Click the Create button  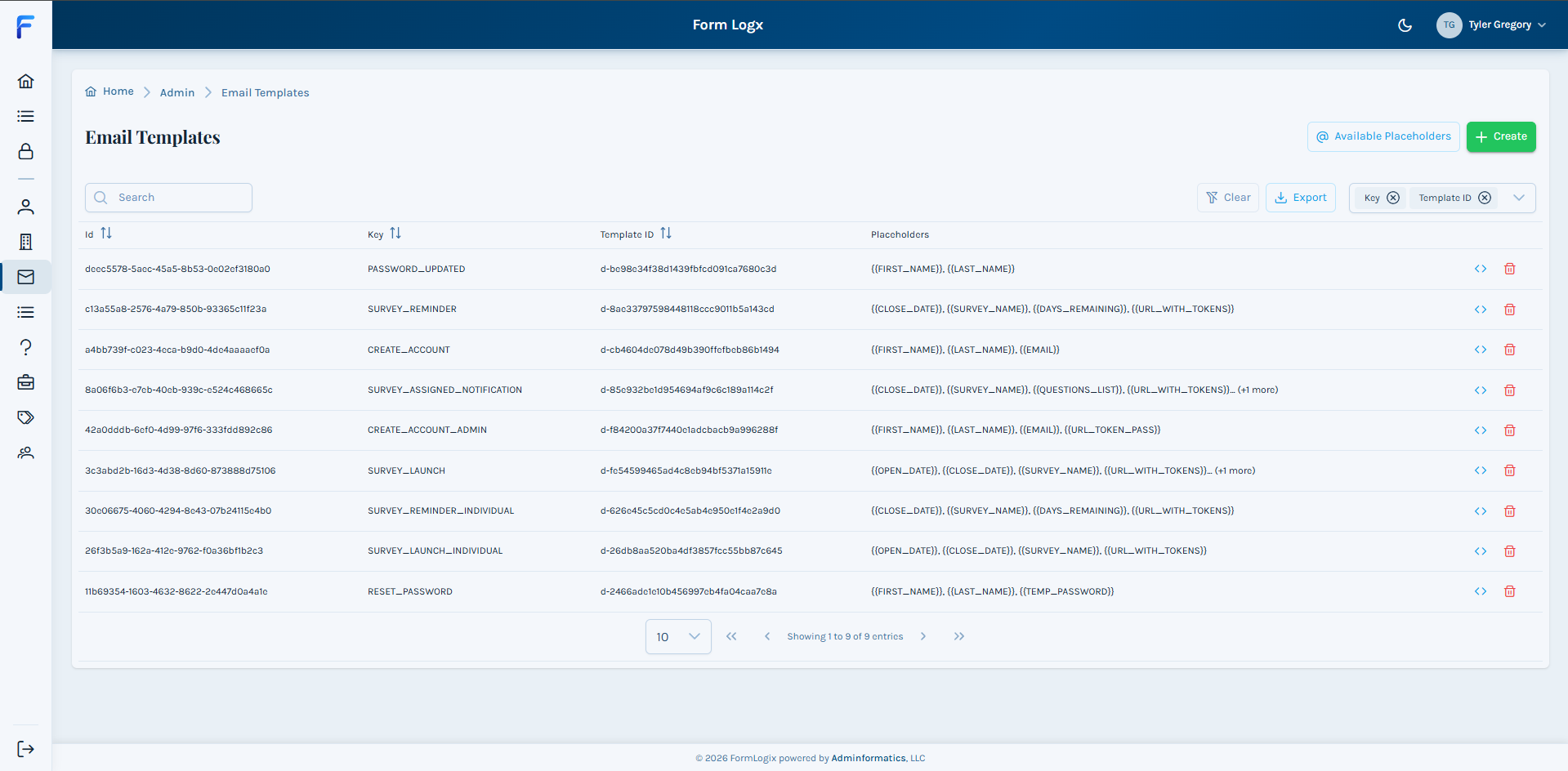[x=1501, y=136]
